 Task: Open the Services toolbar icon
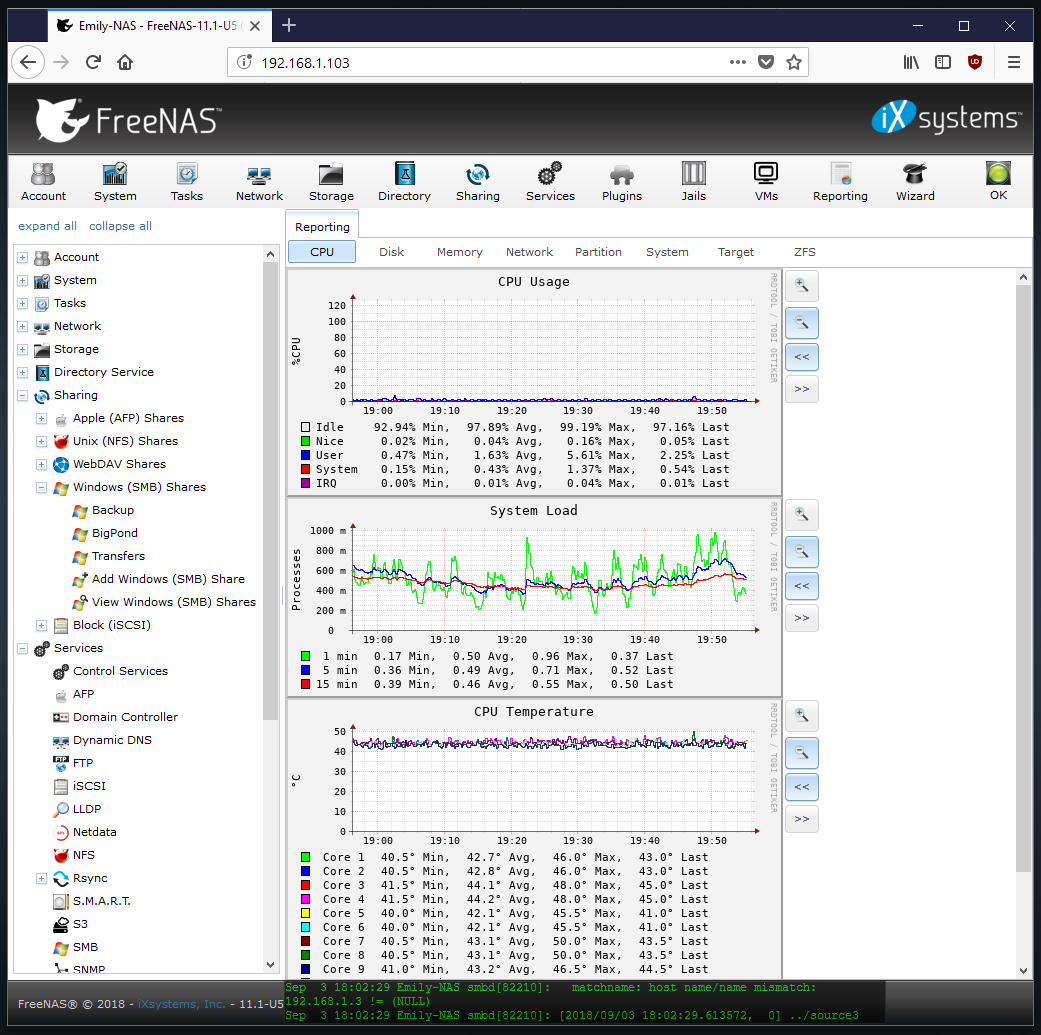(550, 182)
